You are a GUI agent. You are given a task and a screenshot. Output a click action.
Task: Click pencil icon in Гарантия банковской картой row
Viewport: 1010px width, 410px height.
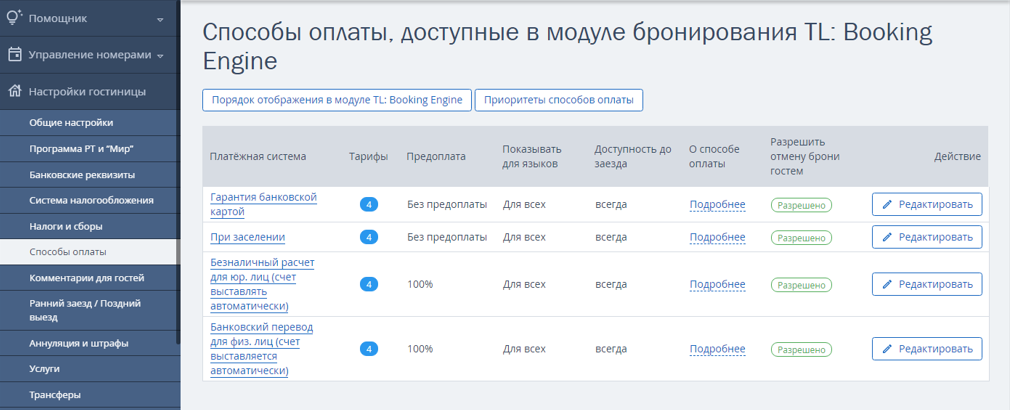tap(887, 205)
